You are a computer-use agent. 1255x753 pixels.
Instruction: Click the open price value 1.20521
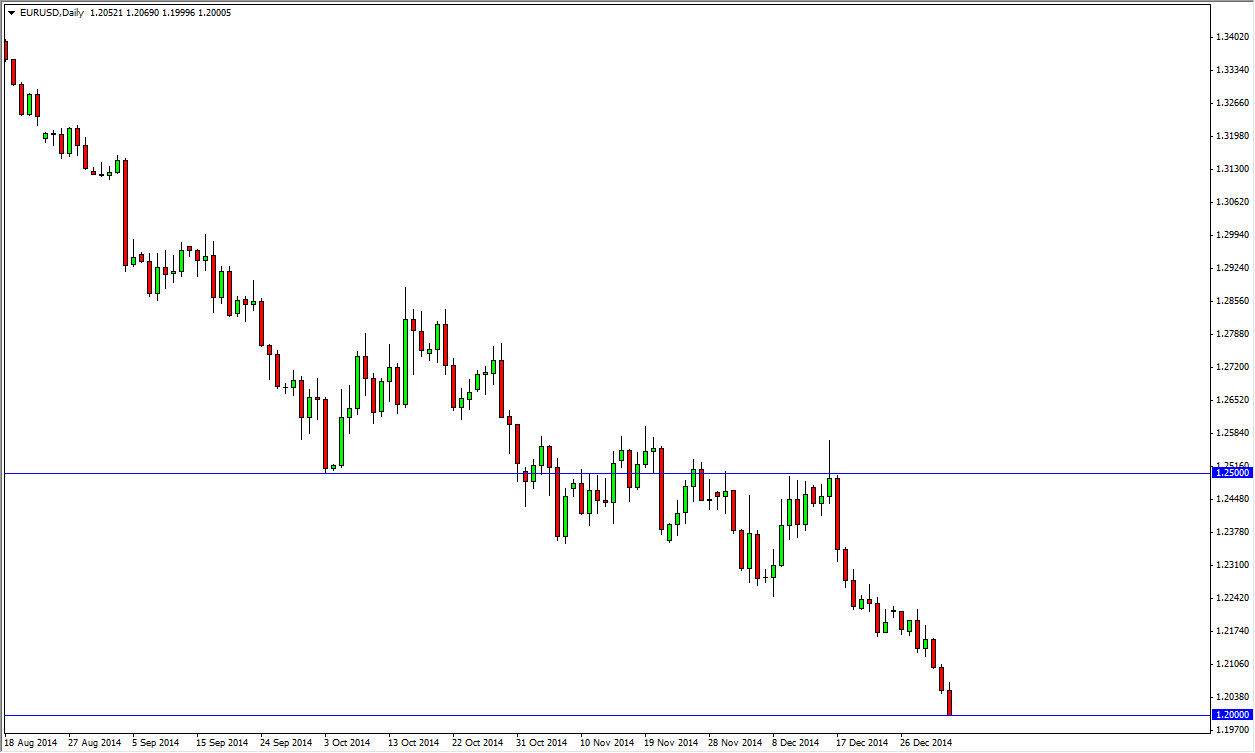pyautogui.click(x=107, y=12)
